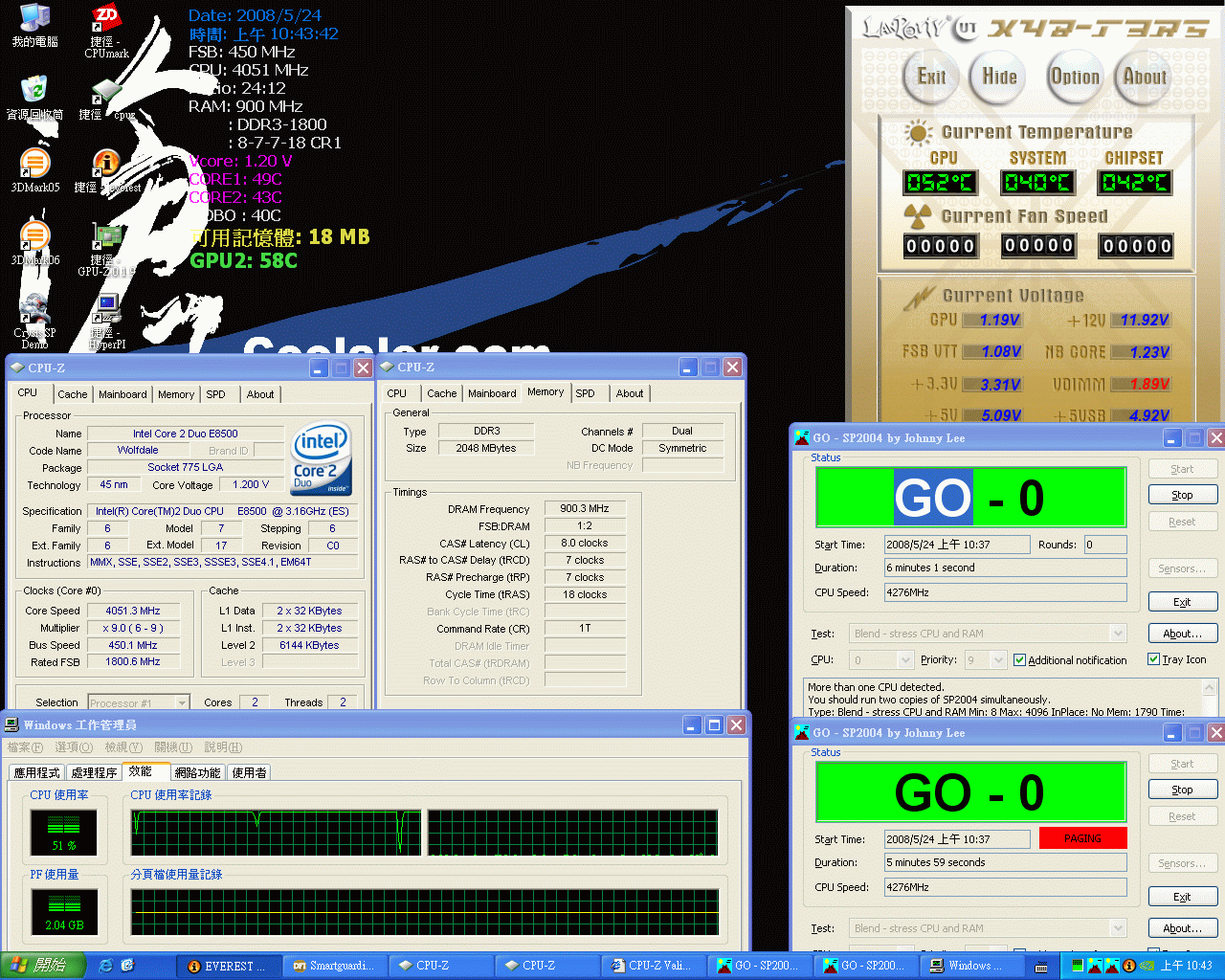Open the 我的電腦 desktop icon
This screenshot has width=1225, height=980.
pyautogui.click(x=34, y=19)
